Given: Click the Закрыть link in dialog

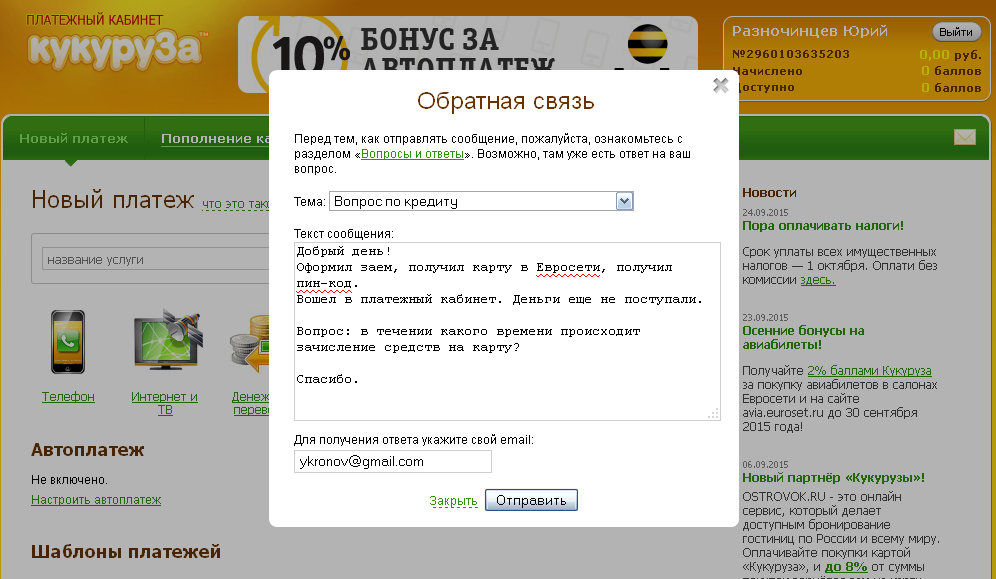Looking at the screenshot, I should [x=453, y=501].
